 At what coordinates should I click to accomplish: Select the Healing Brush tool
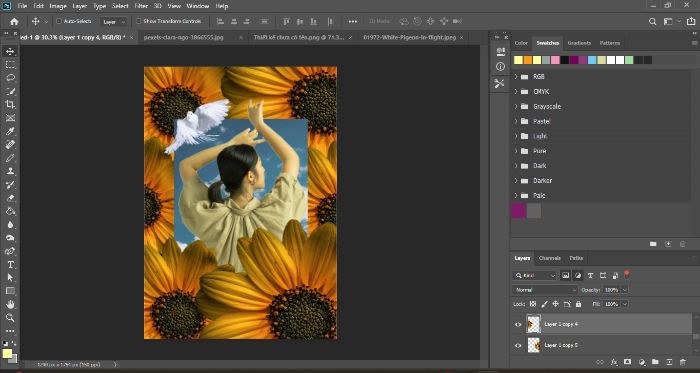(x=10, y=145)
